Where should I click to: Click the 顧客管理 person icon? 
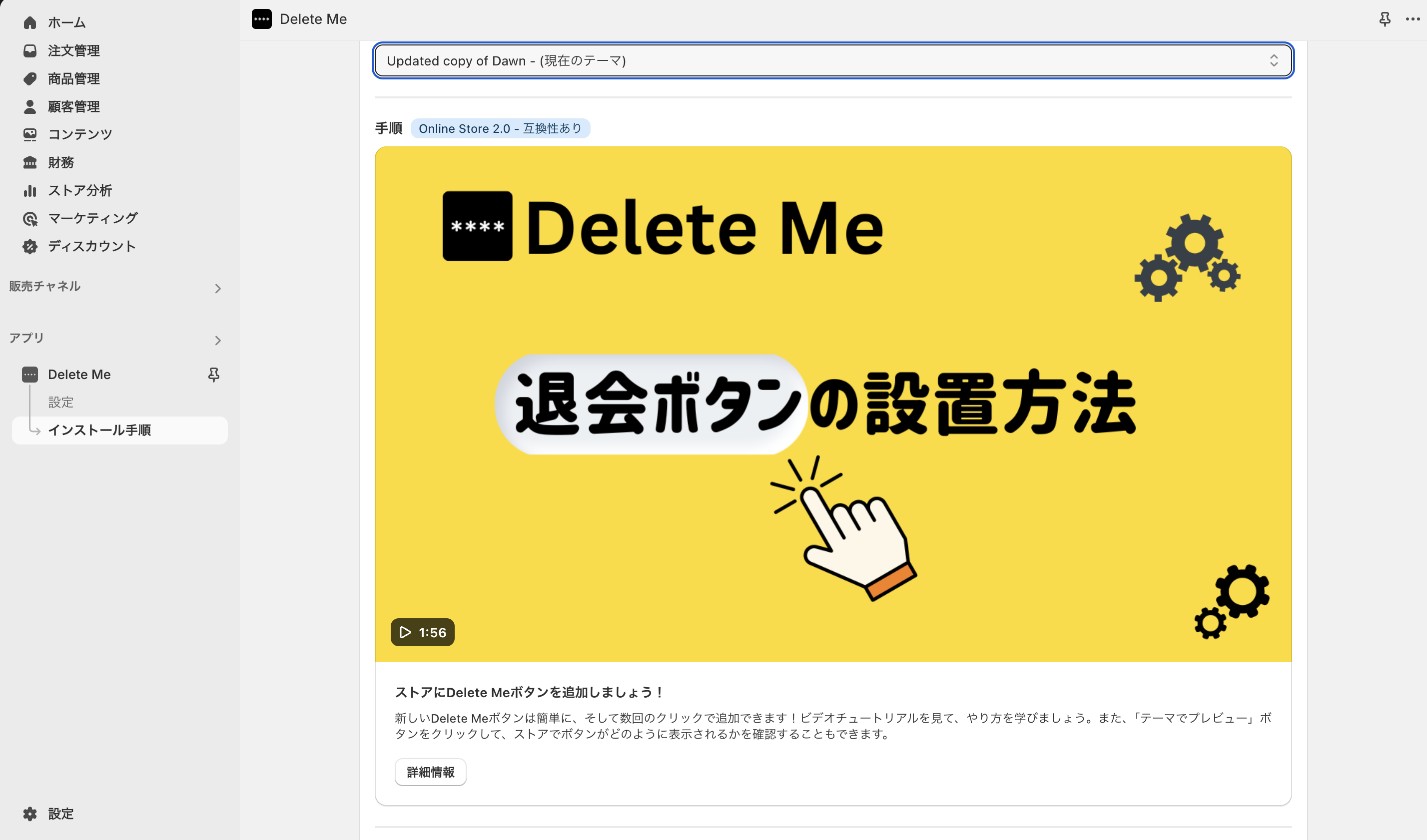(30, 106)
